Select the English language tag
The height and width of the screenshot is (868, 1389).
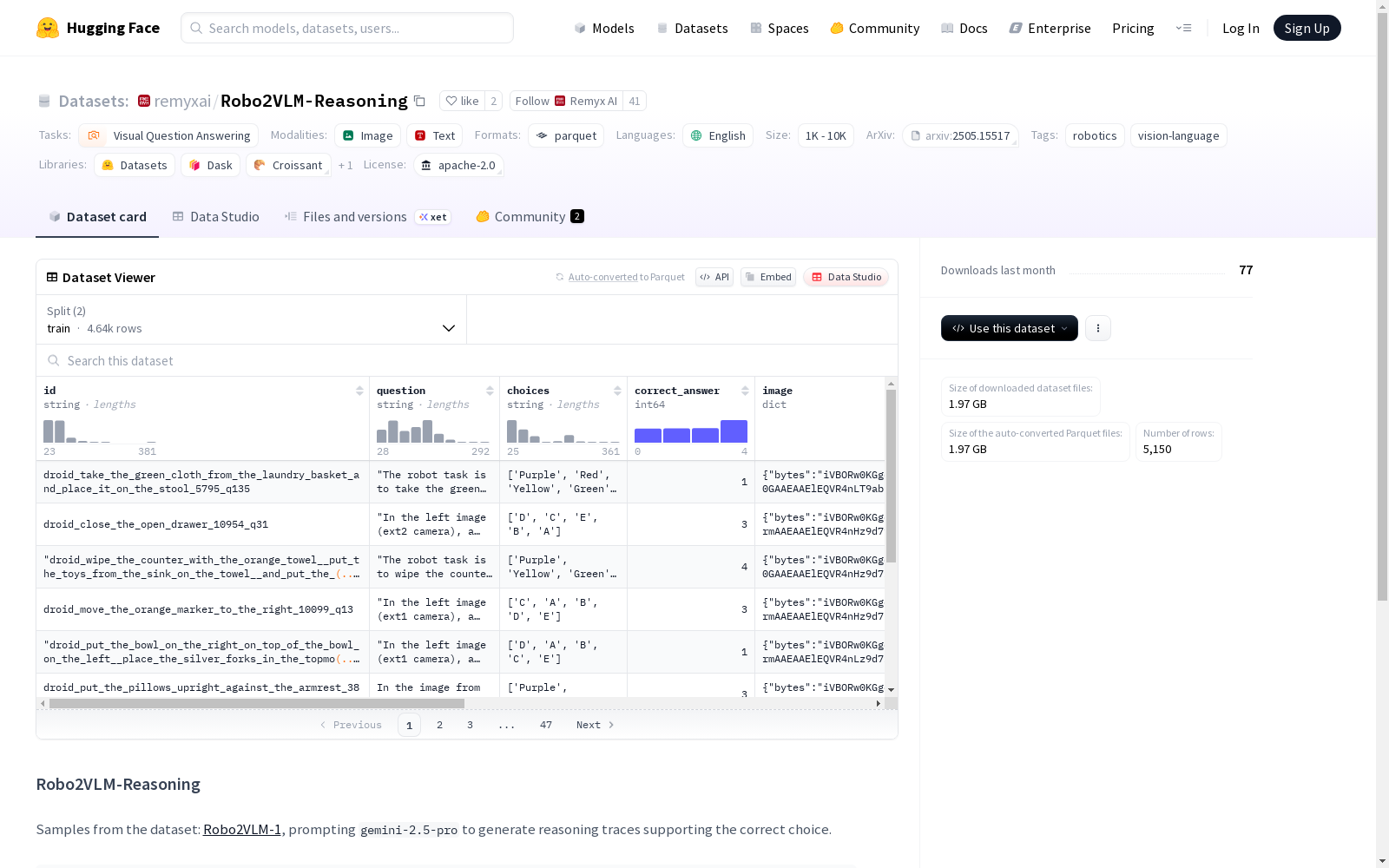coord(718,135)
